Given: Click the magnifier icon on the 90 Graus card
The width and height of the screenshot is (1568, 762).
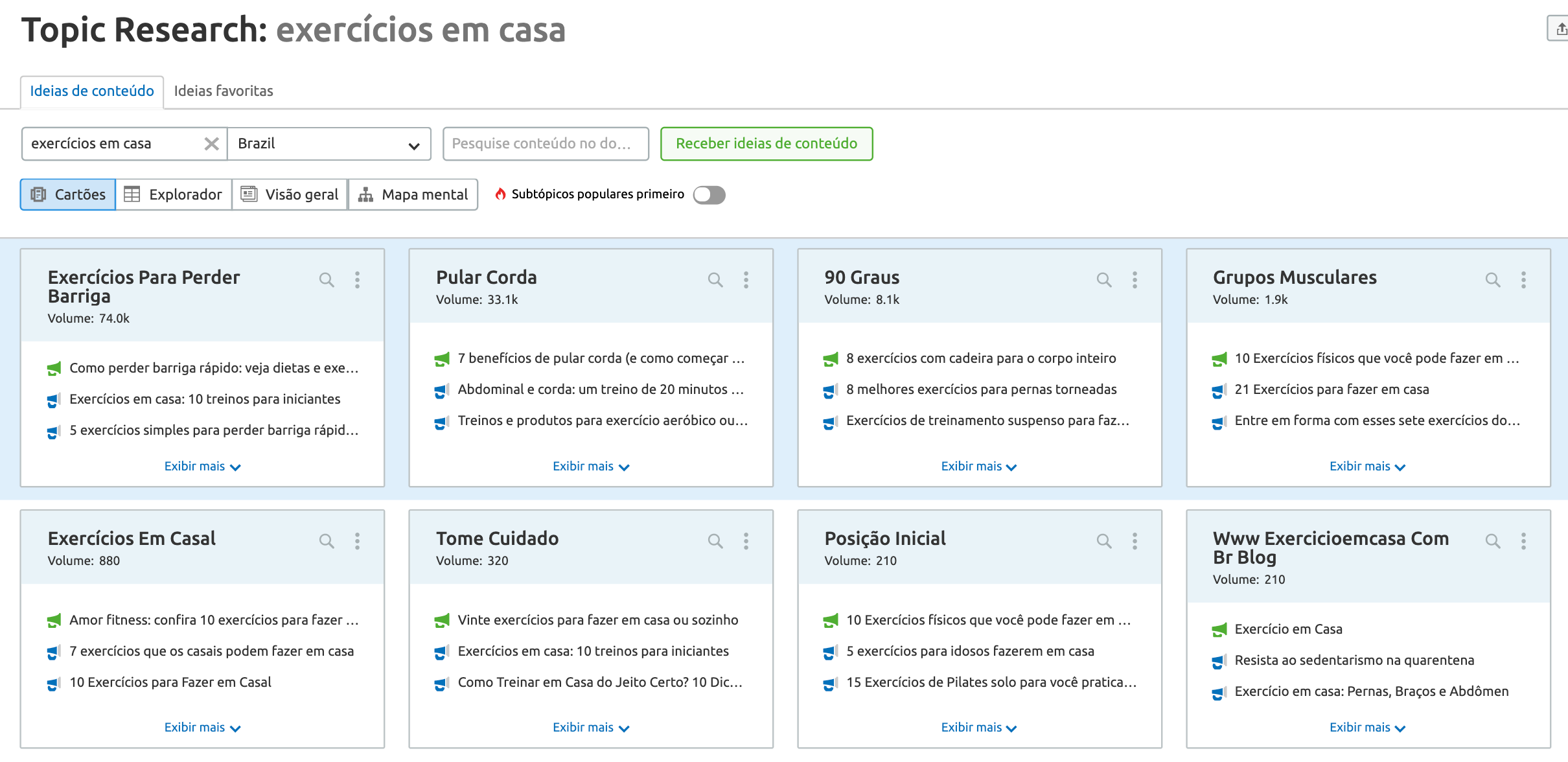Looking at the screenshot, I should pos(1104,279).
